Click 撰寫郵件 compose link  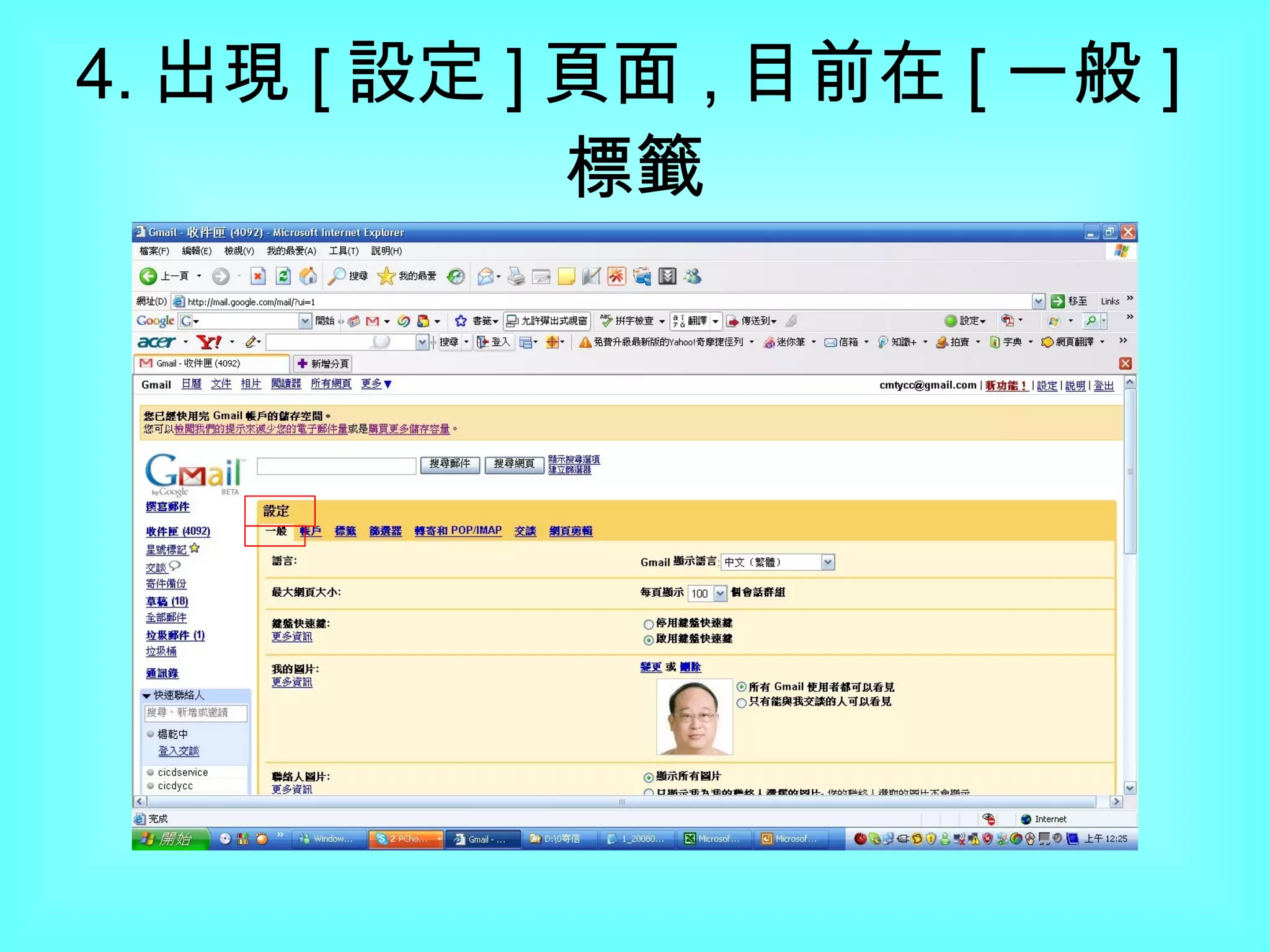pos(167,507)
